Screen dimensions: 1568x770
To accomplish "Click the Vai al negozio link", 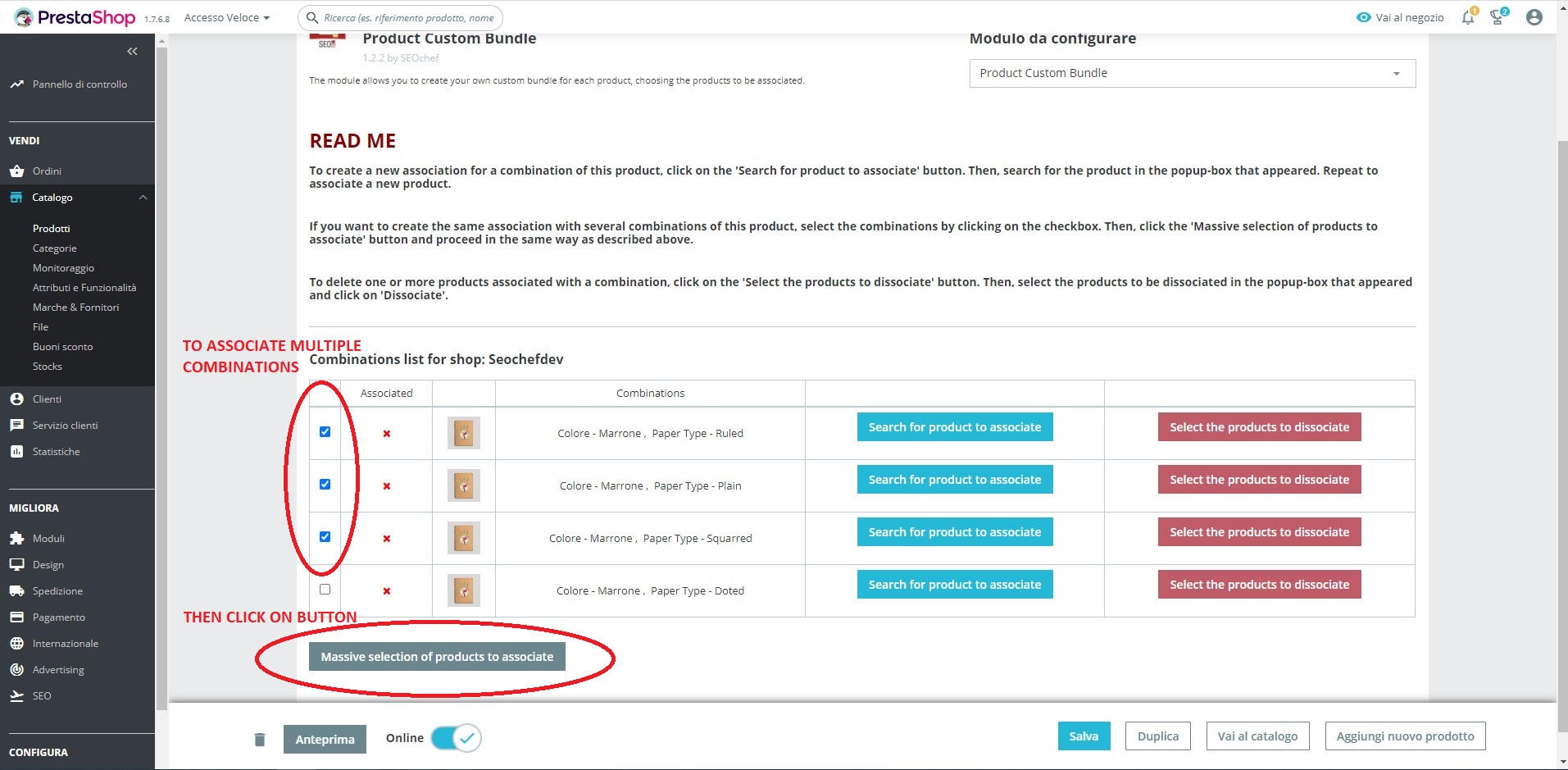I will [1410, 17].
